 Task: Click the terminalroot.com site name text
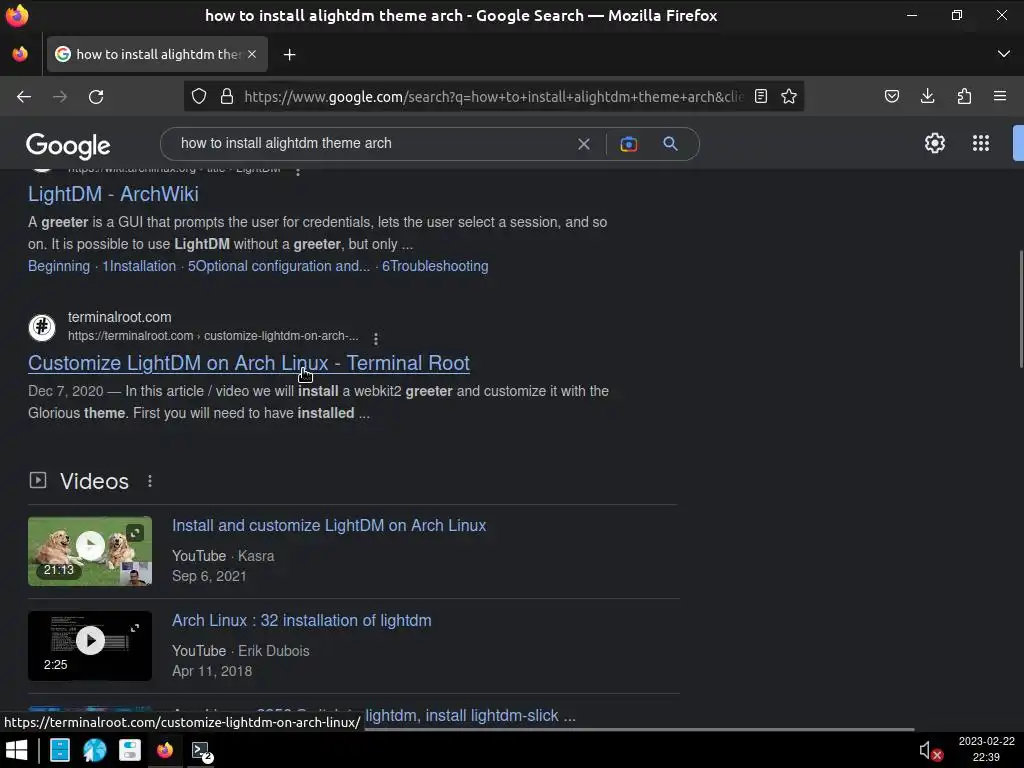point(120,317)
